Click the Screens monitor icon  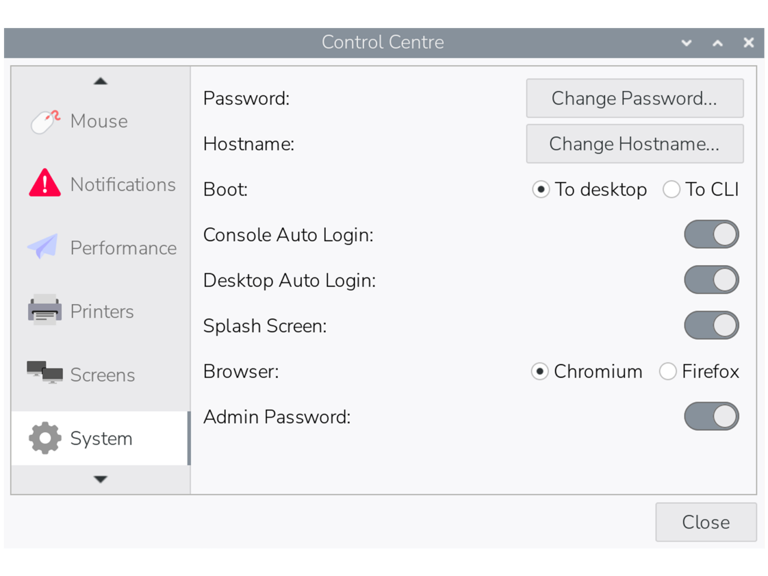pyautogui.click(x=45, y=374)
